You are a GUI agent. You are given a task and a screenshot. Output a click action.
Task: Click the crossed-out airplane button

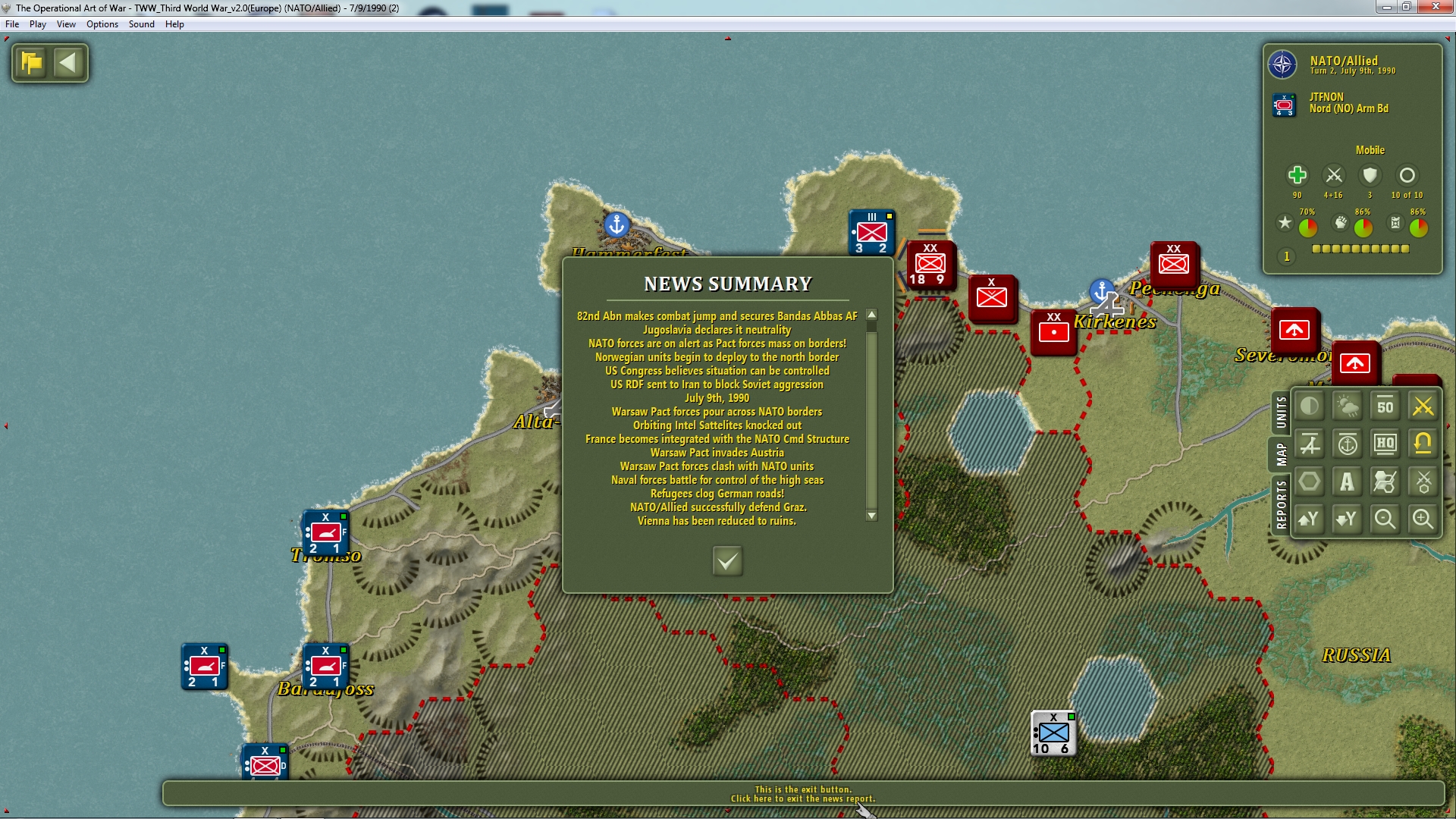1310,444
